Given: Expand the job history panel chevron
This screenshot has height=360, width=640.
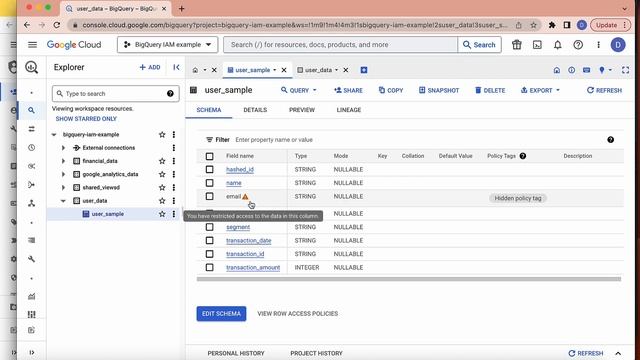Looking at the screenshot, I should click(x=618, y=353).
